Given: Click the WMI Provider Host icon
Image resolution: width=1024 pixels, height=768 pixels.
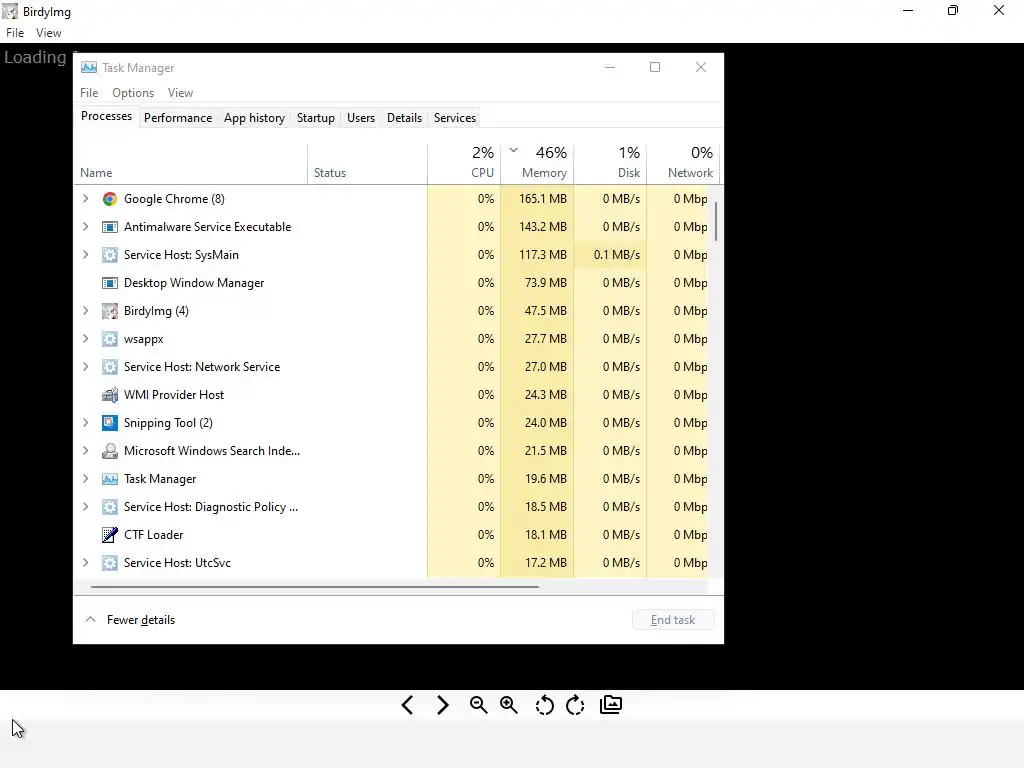Looking at the screenshot, I should [x=110, y=395].
